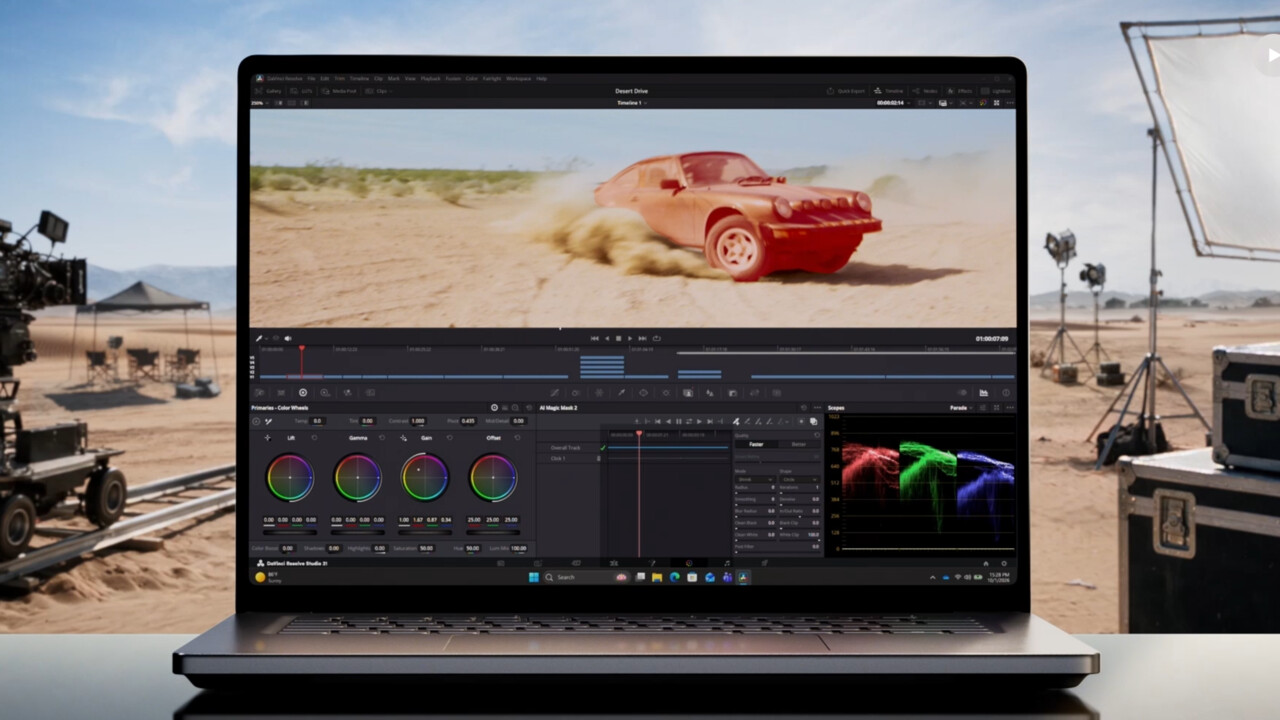Toggle the Nodes panel
1280x720 pixels.
pyautogui.click(x=927, y=91)
